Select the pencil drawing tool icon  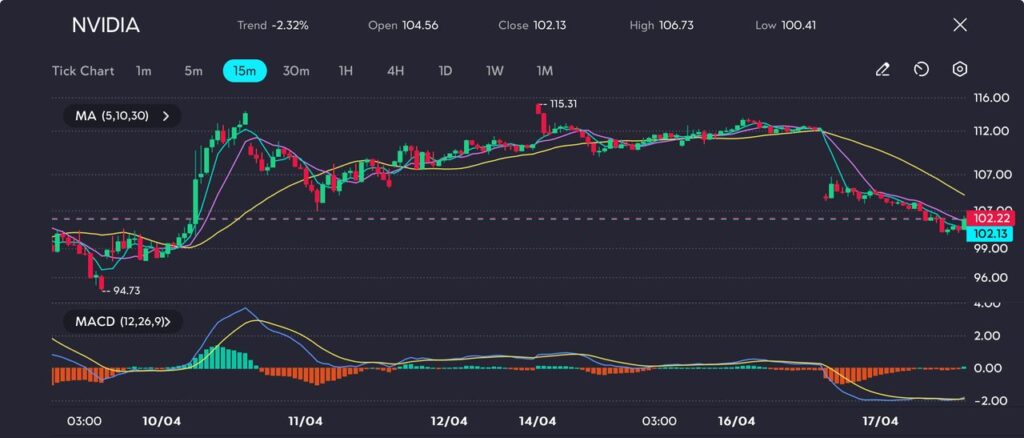tap(882, 70)
